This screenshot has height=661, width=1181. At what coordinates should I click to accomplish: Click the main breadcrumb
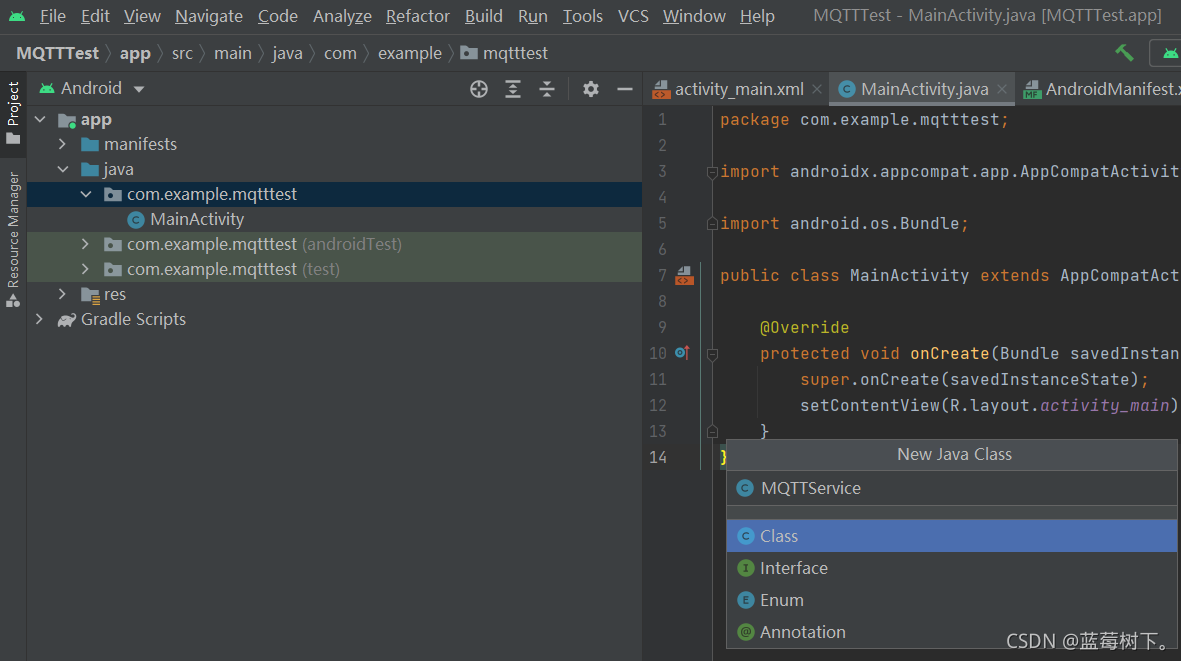tap(233, 53)
